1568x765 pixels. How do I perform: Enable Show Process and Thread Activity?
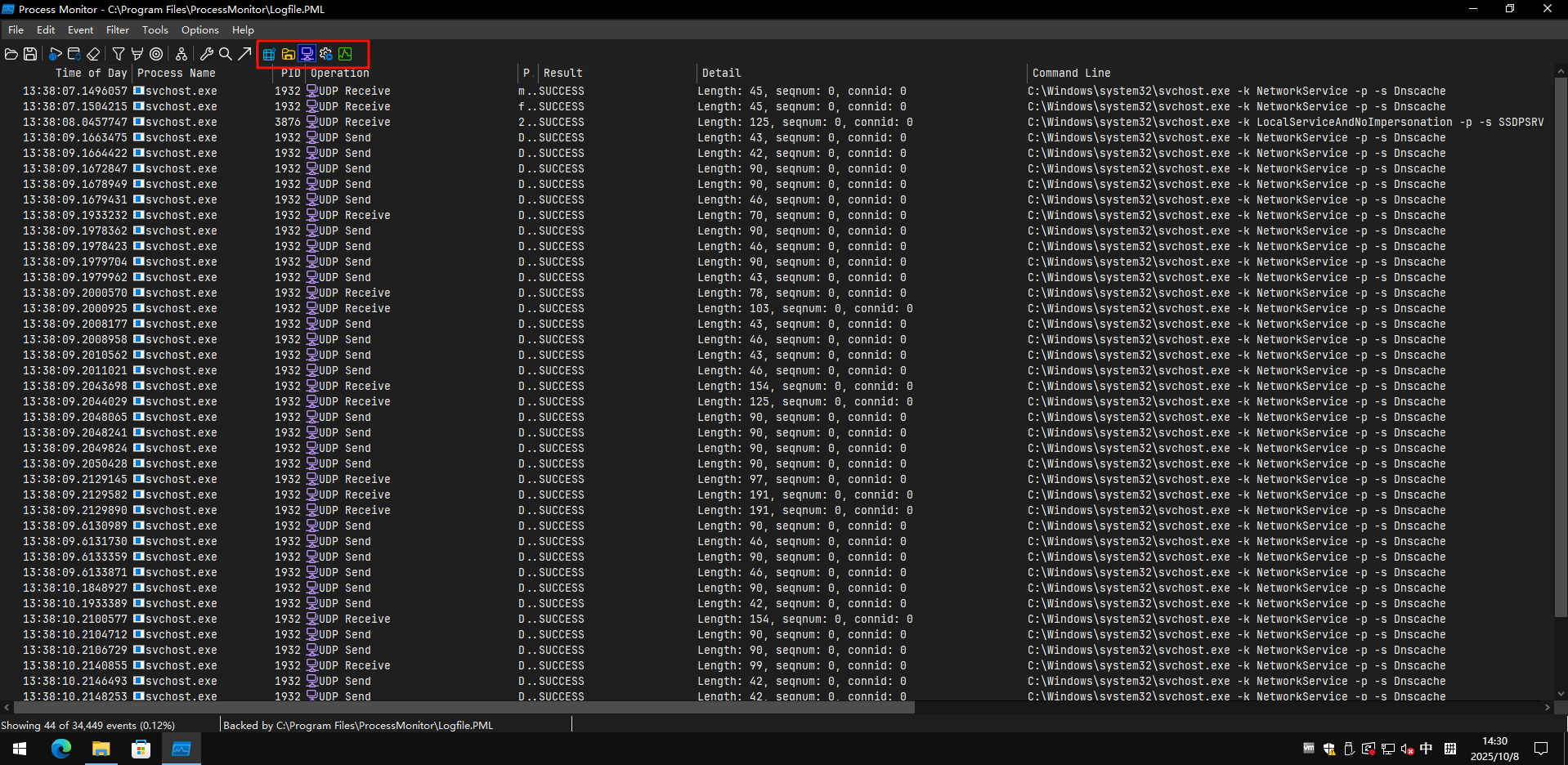point(326,54)
